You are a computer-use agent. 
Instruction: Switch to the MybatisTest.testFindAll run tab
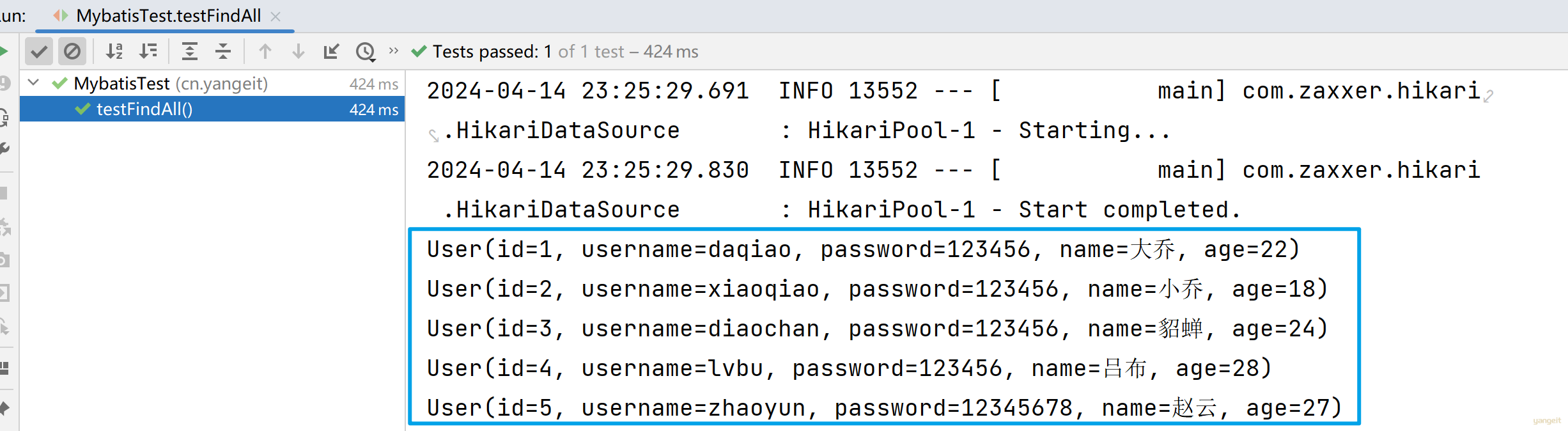[x=167, y=16]
